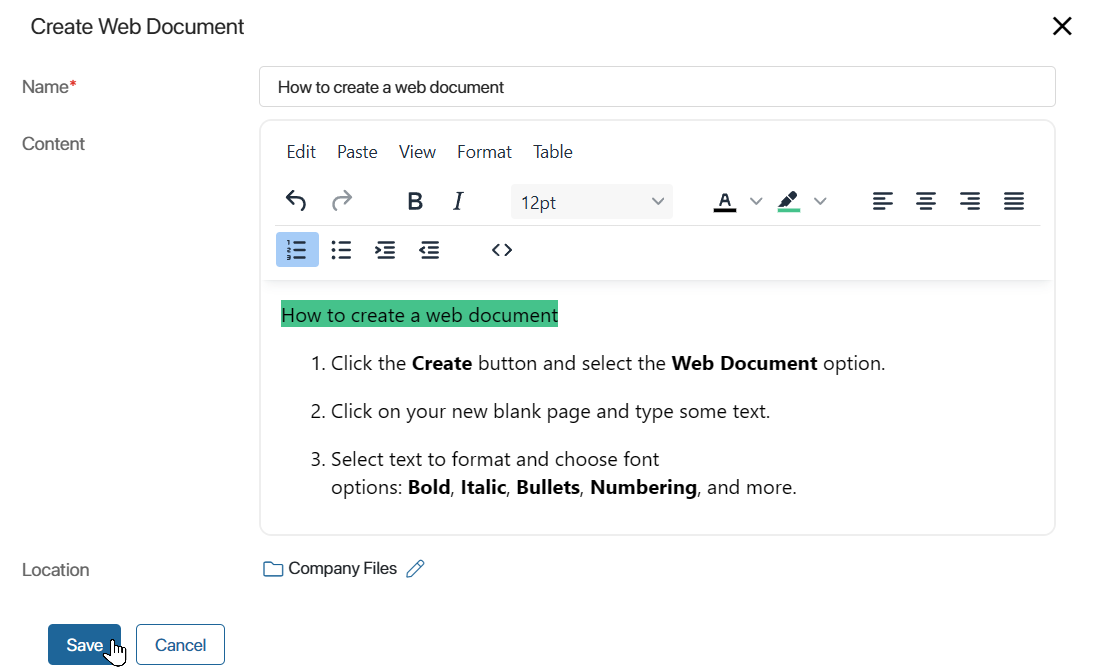1100x668 pixels.
Task: Center align the text
Action: pos(926,201)
